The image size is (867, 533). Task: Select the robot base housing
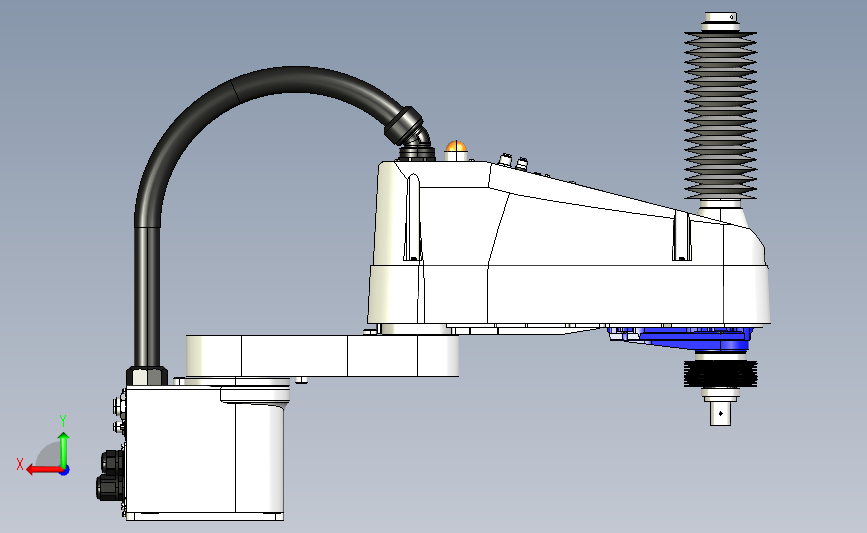pos(205,452)
